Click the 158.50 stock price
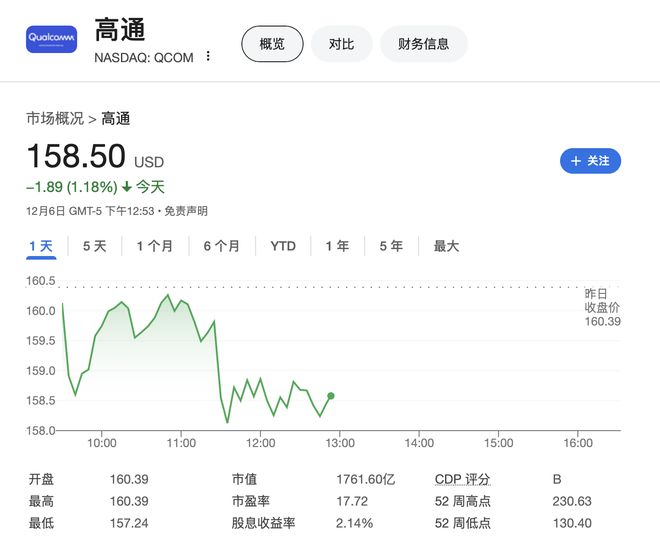The width and height of the screenshot is (660, 544). [76, 157]
